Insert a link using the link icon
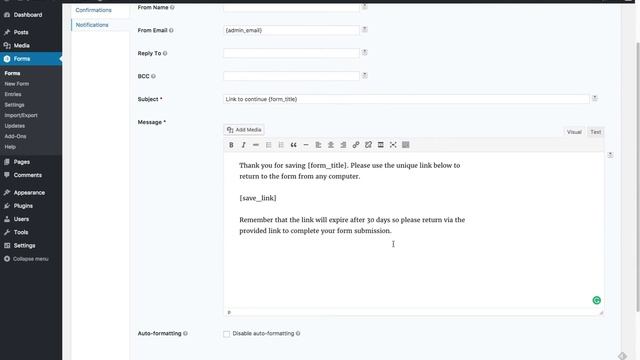This screenshot has height=360, width=640. tap(356, 145)
